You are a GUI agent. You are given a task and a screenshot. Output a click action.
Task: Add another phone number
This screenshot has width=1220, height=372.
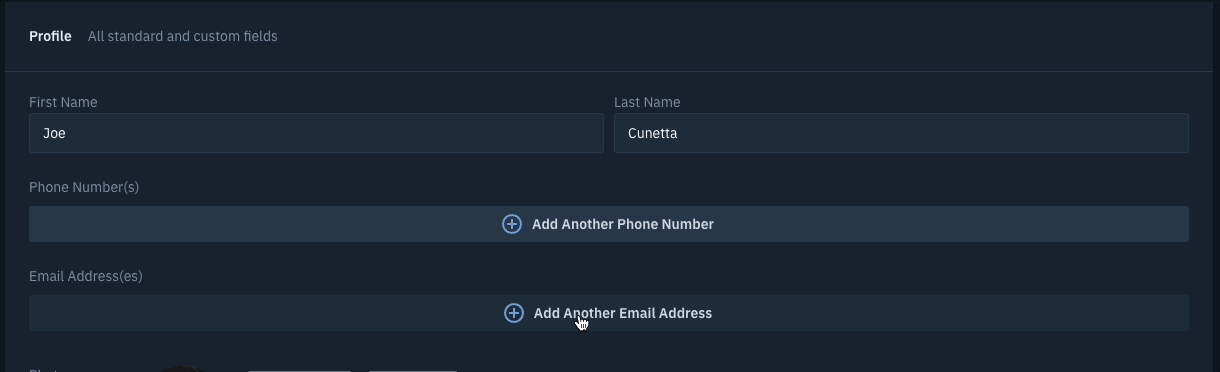(608, 224)
